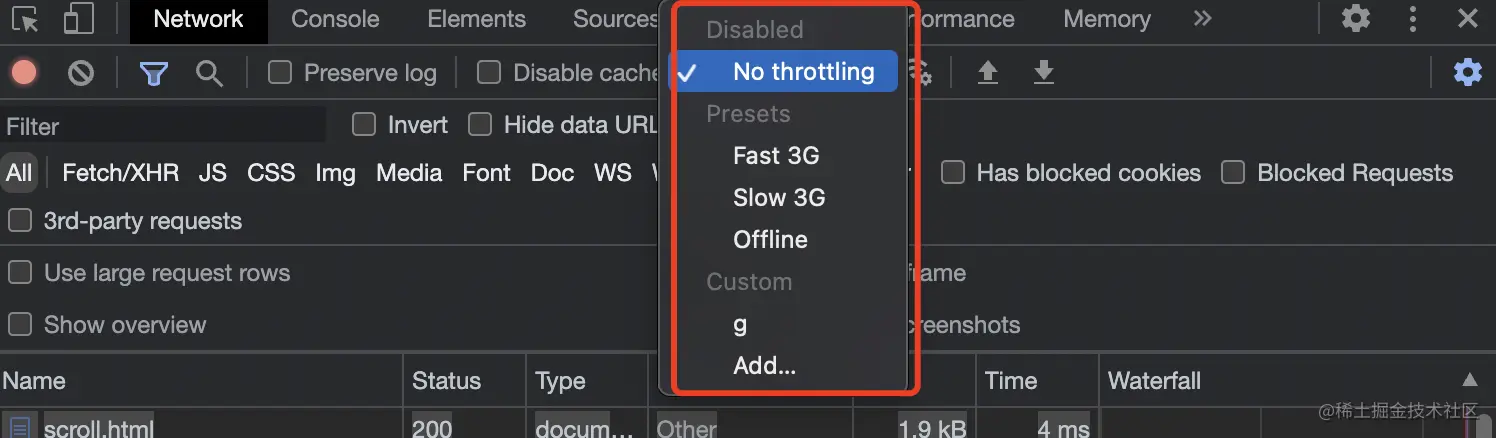
Task: Open the Elements tab
Action: coord(476,19)
